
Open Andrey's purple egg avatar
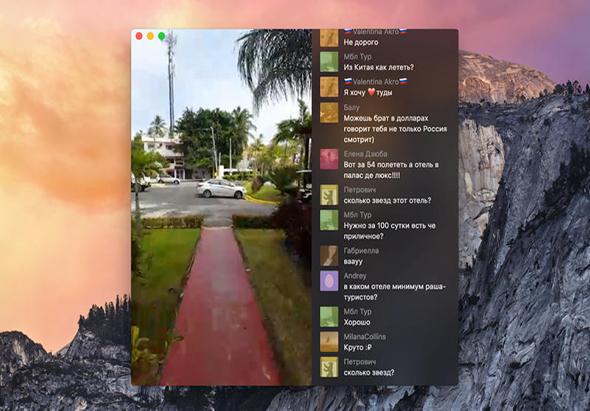tap(329, 281)
